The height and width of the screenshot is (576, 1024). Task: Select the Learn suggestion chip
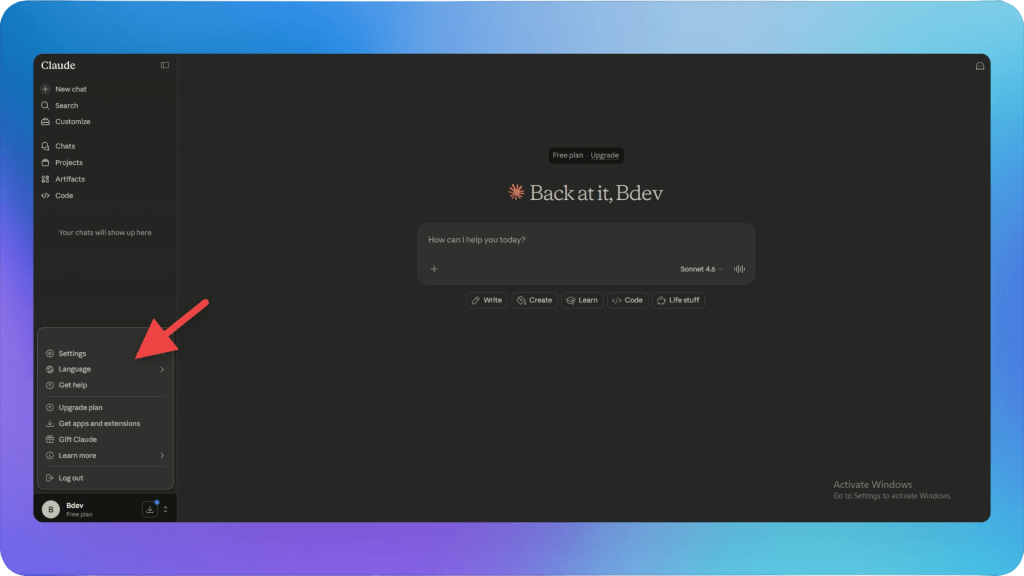click(582, 300)
